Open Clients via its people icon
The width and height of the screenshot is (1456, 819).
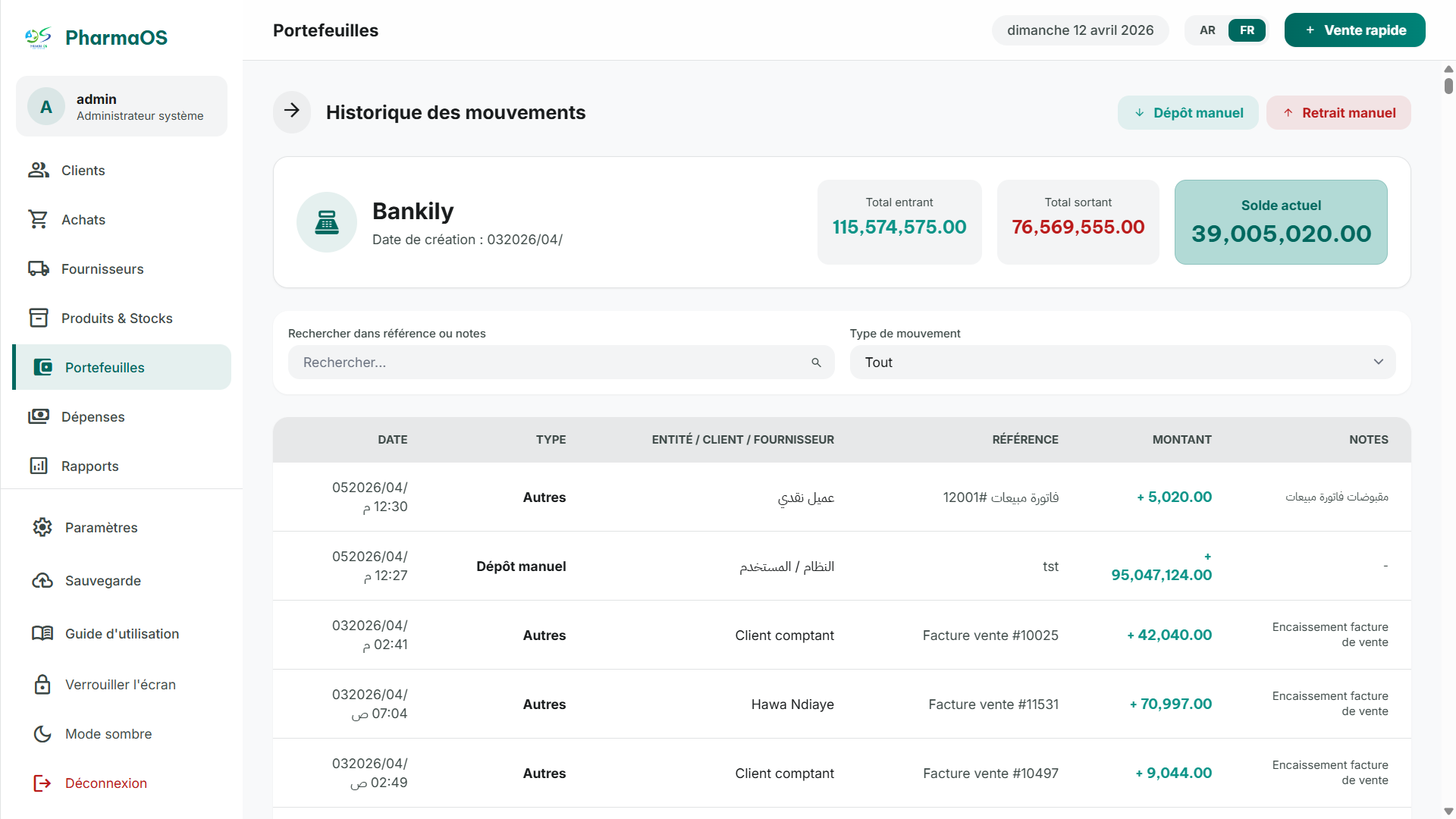coord(39,170)
